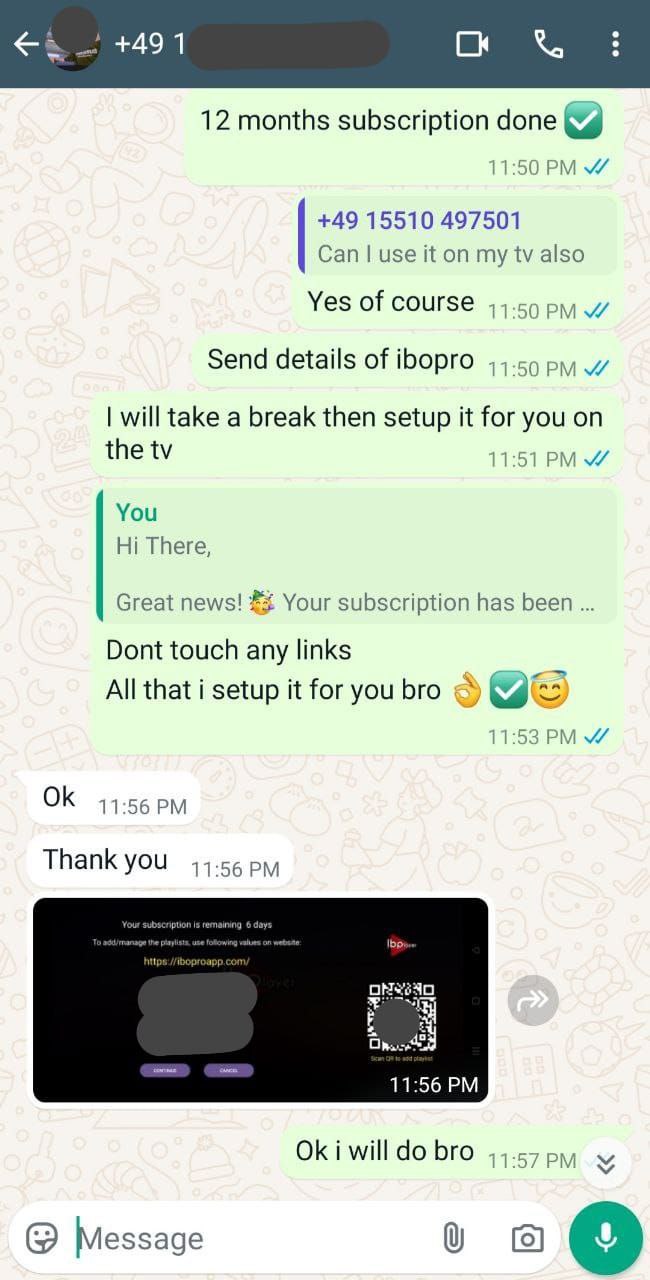Jump to latest messages with down chevrons
Screen dimensions: 650x1280
pyautogui.click(x=606, y=1164)
